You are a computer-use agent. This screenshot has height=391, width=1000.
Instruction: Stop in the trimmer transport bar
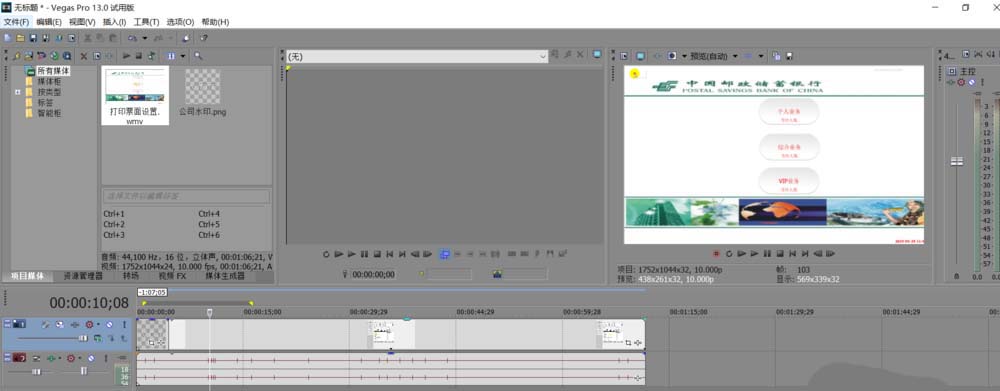(377, 254)
